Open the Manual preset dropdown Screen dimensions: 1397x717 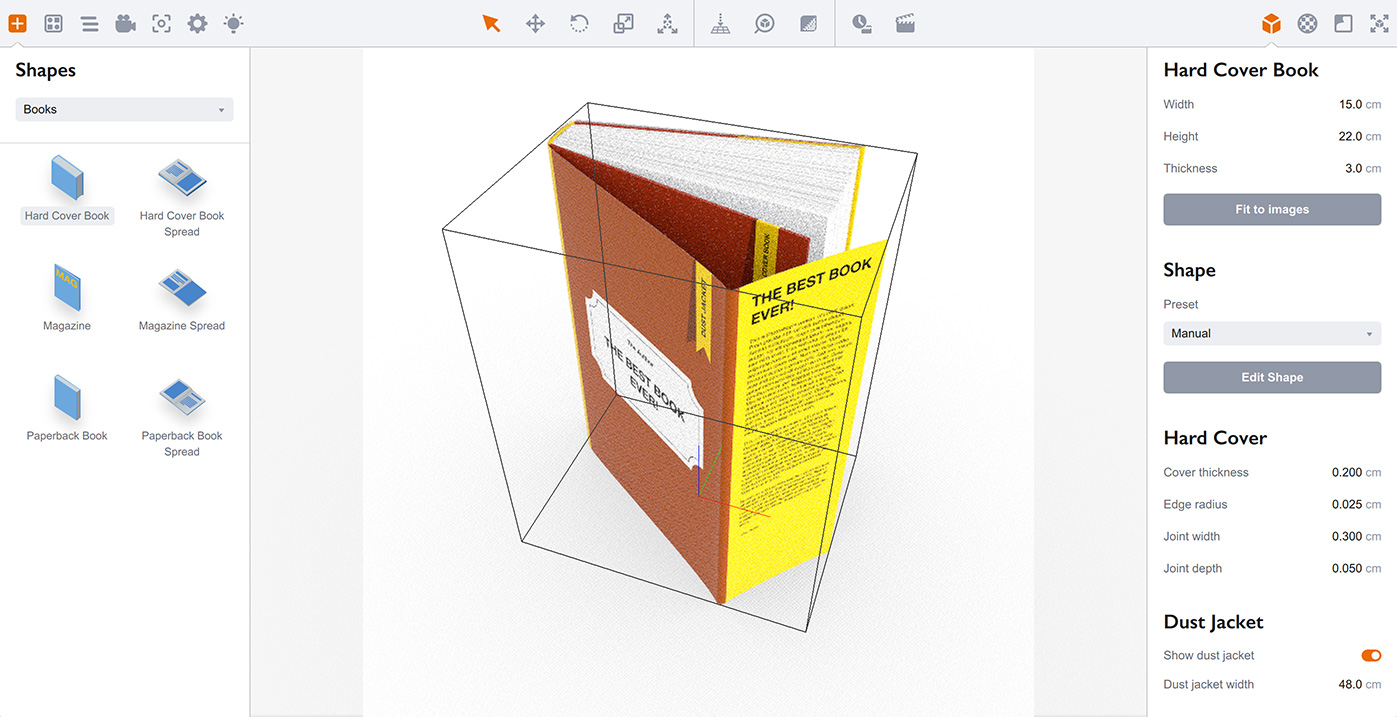point(1272,334)
